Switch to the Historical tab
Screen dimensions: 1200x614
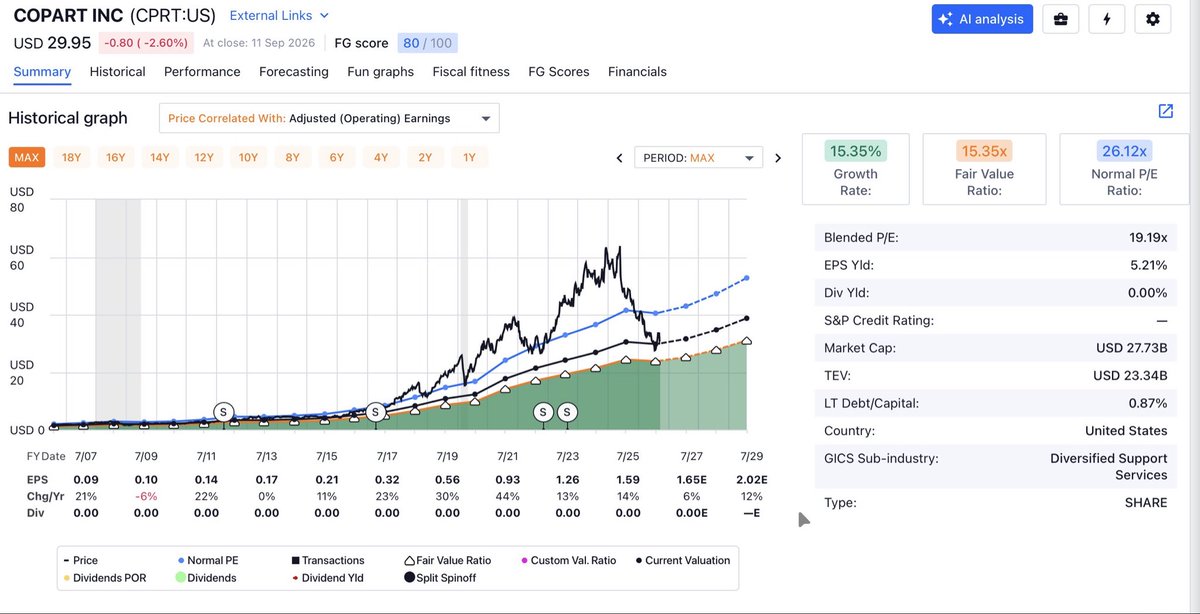point(118,72)
